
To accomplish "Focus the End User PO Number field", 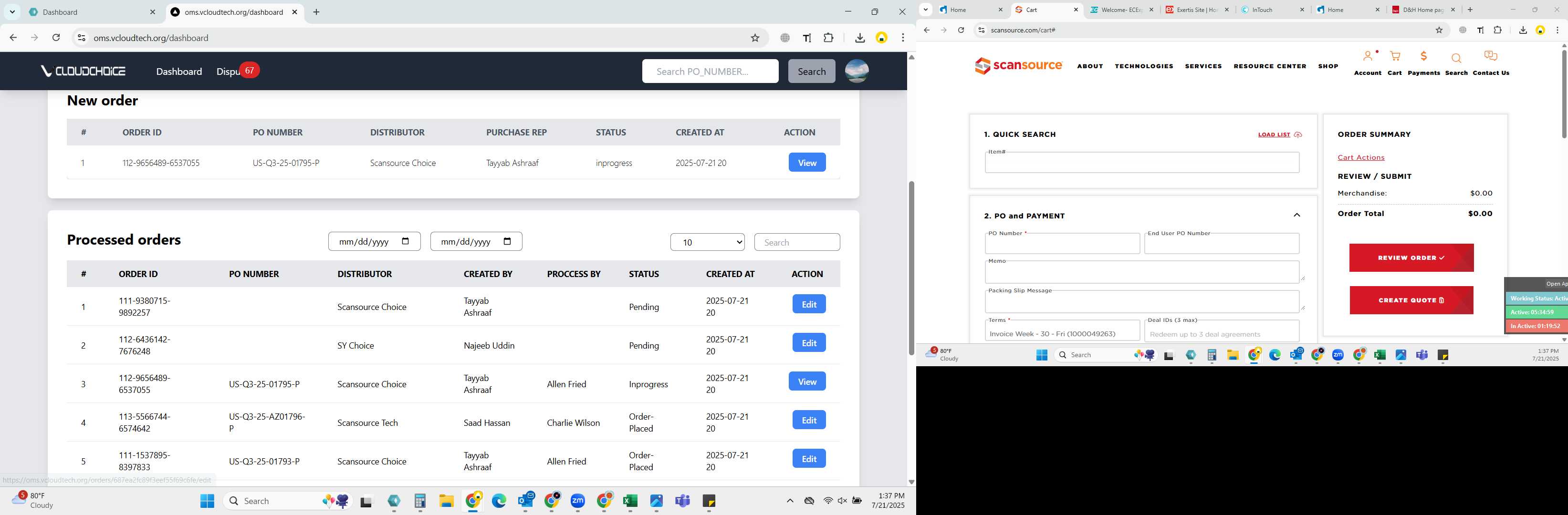I will point(1222,244).
